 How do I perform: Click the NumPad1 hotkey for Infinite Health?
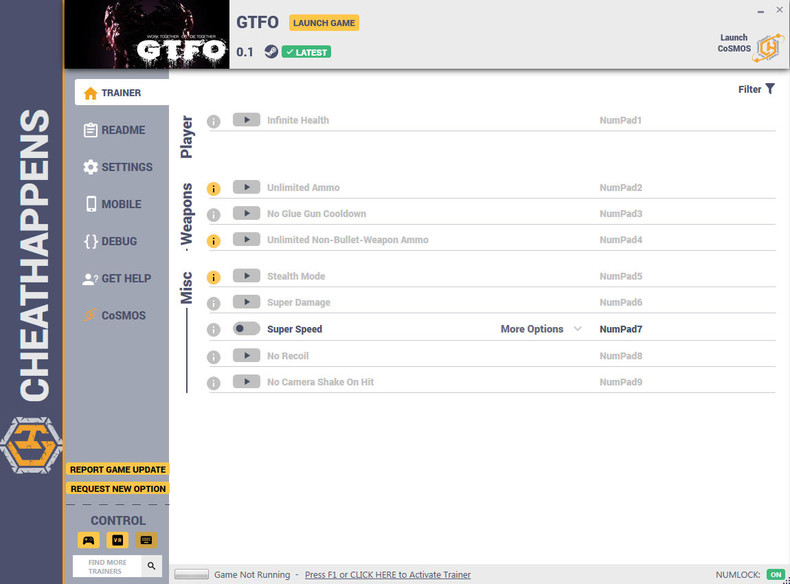coord(620,120)
